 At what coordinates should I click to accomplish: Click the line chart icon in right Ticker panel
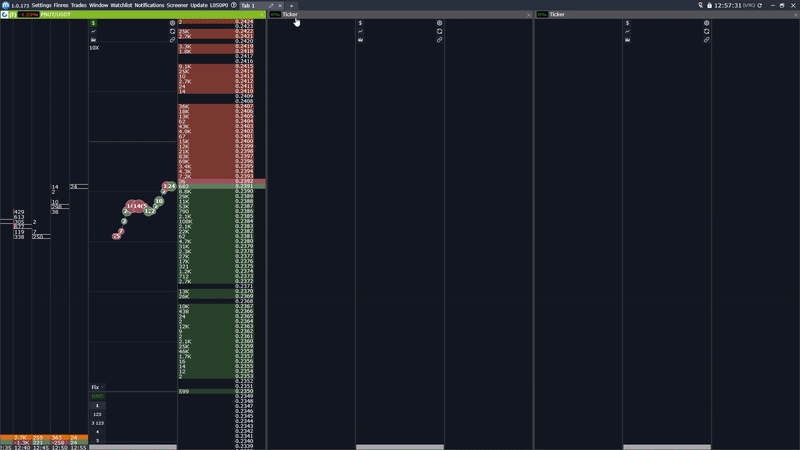click(627, 31)
